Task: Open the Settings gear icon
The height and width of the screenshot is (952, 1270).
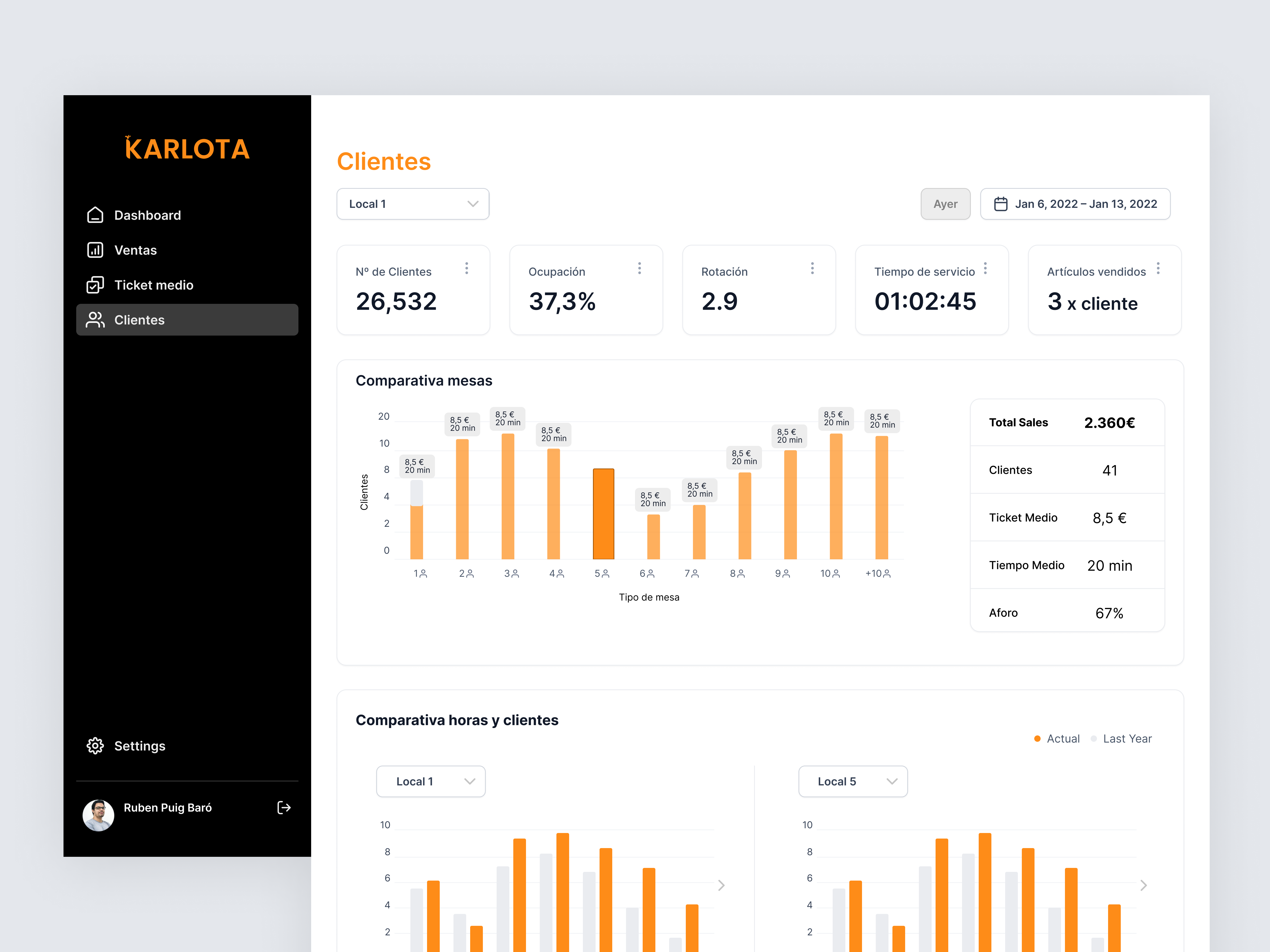Action: [95, 745]
